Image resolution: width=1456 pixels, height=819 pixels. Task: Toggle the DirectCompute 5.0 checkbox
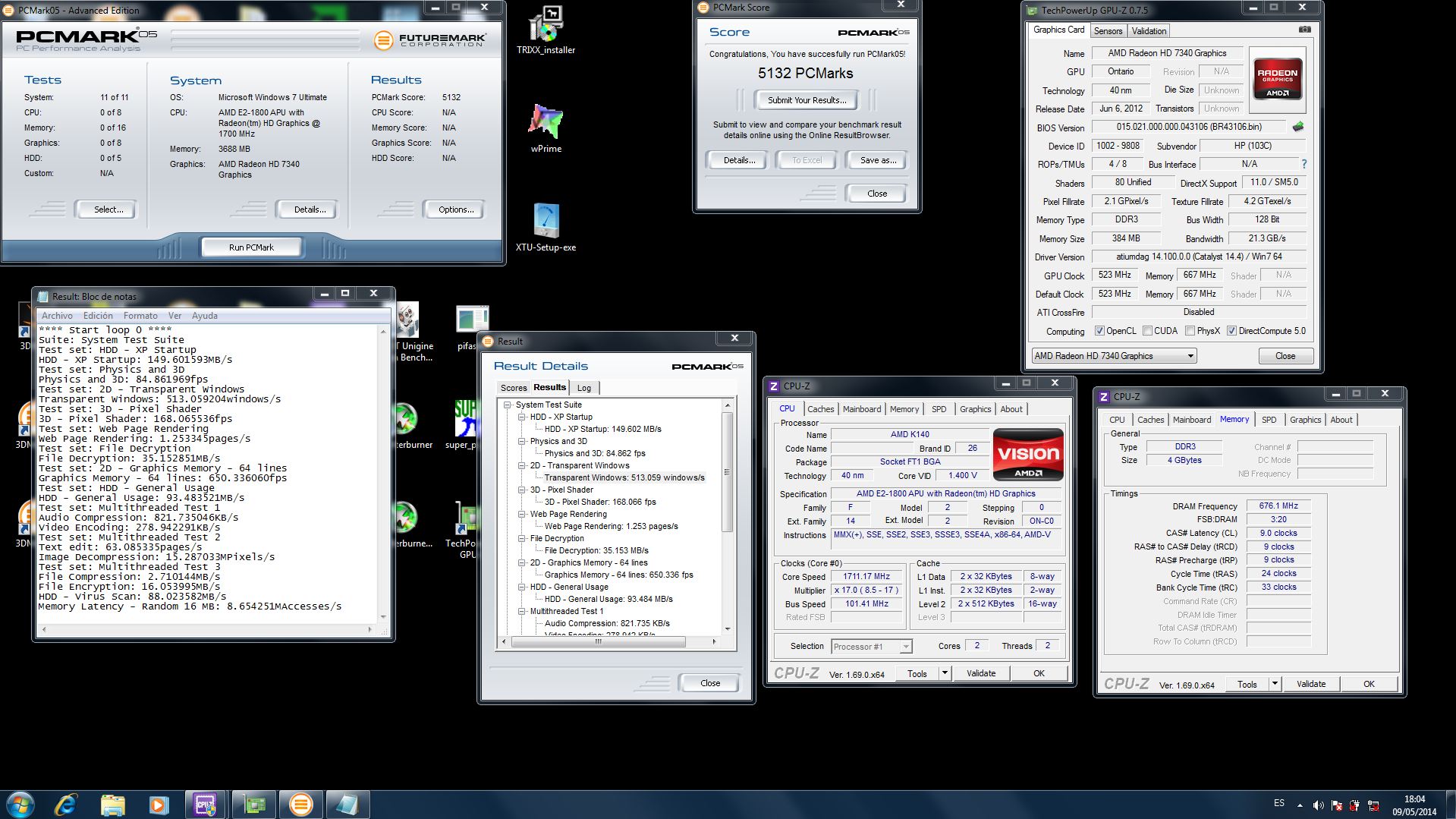[x=1231, y=331]
